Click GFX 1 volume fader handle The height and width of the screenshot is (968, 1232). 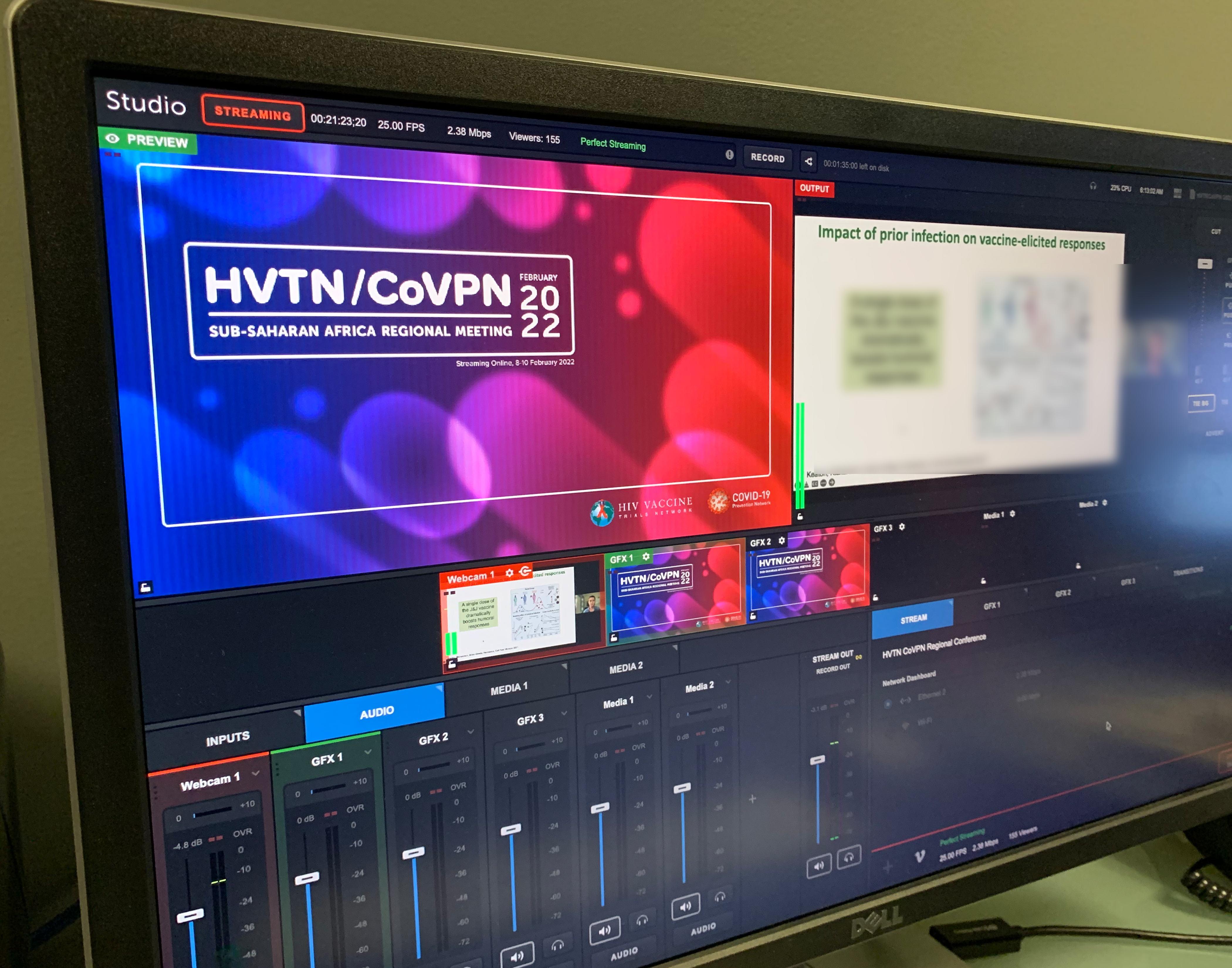point(307,878)
